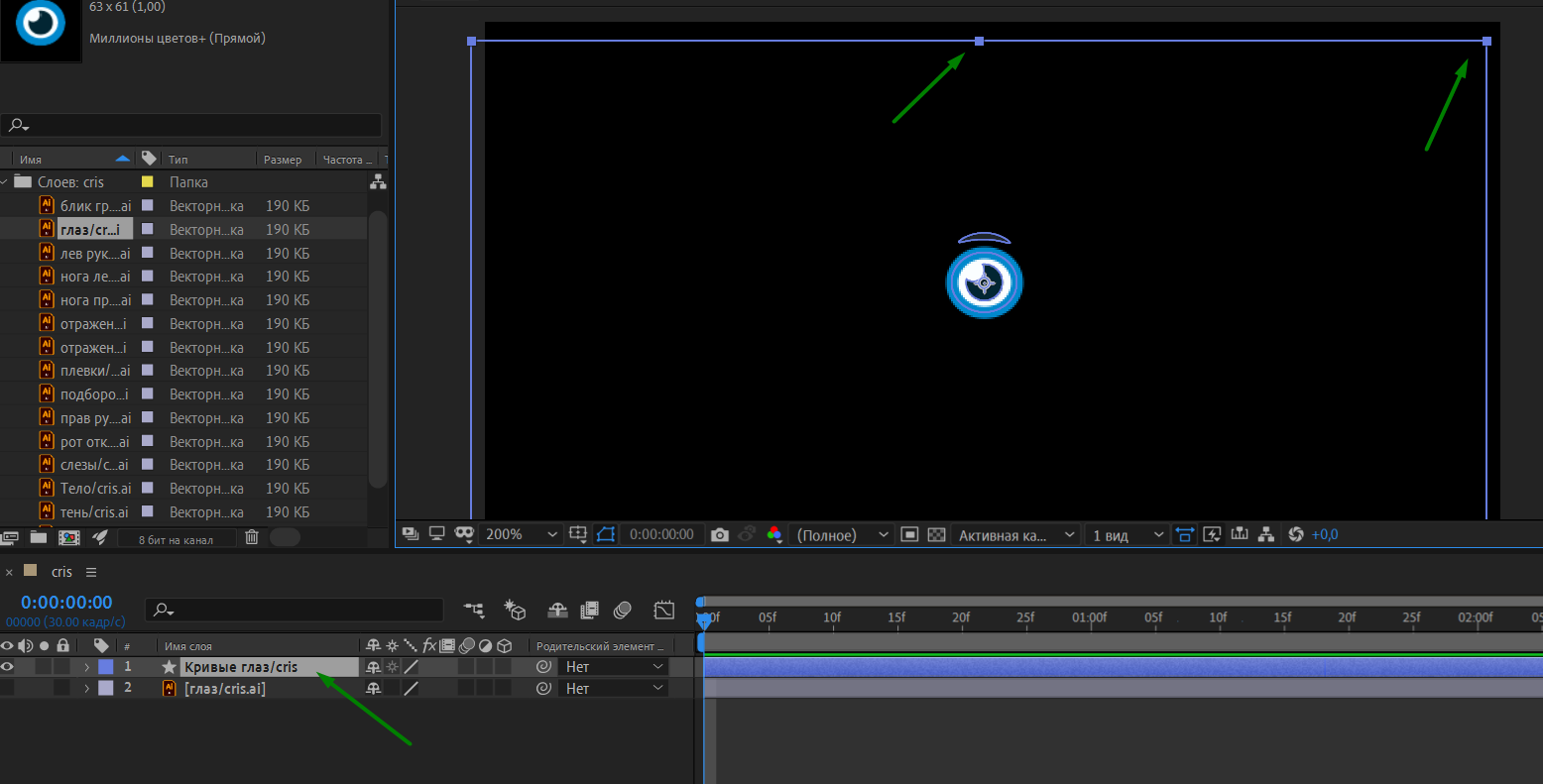
Task: Select the cris composition tab
Action: pos(61,572)
